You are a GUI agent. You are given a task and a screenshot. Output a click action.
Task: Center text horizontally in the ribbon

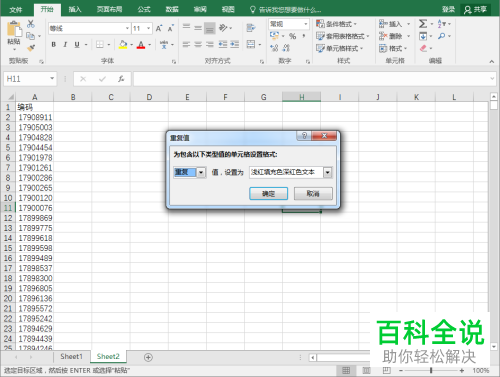click(198, 44)
